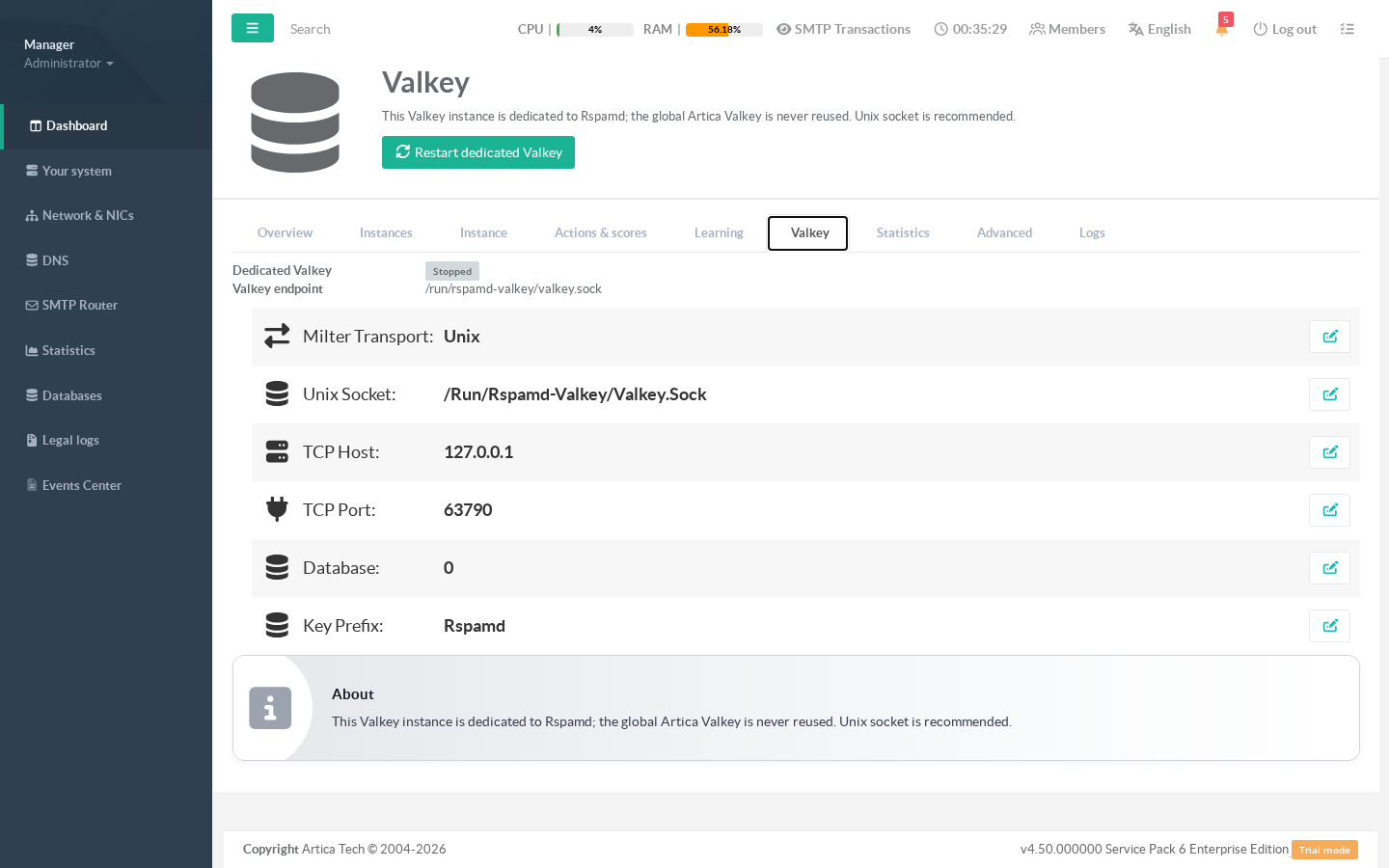Open the right sidebar list icon
The height and width of the screenshot is (868, 1389).
click(x=1348, y=29)
